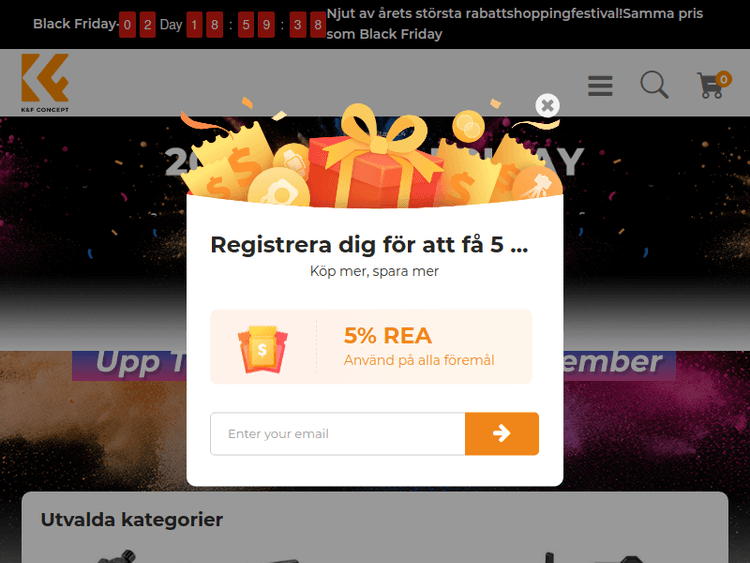Screen dimensions: 750x563
Task: Focus the Enter your email field
Action: click(x=338, y=433)
